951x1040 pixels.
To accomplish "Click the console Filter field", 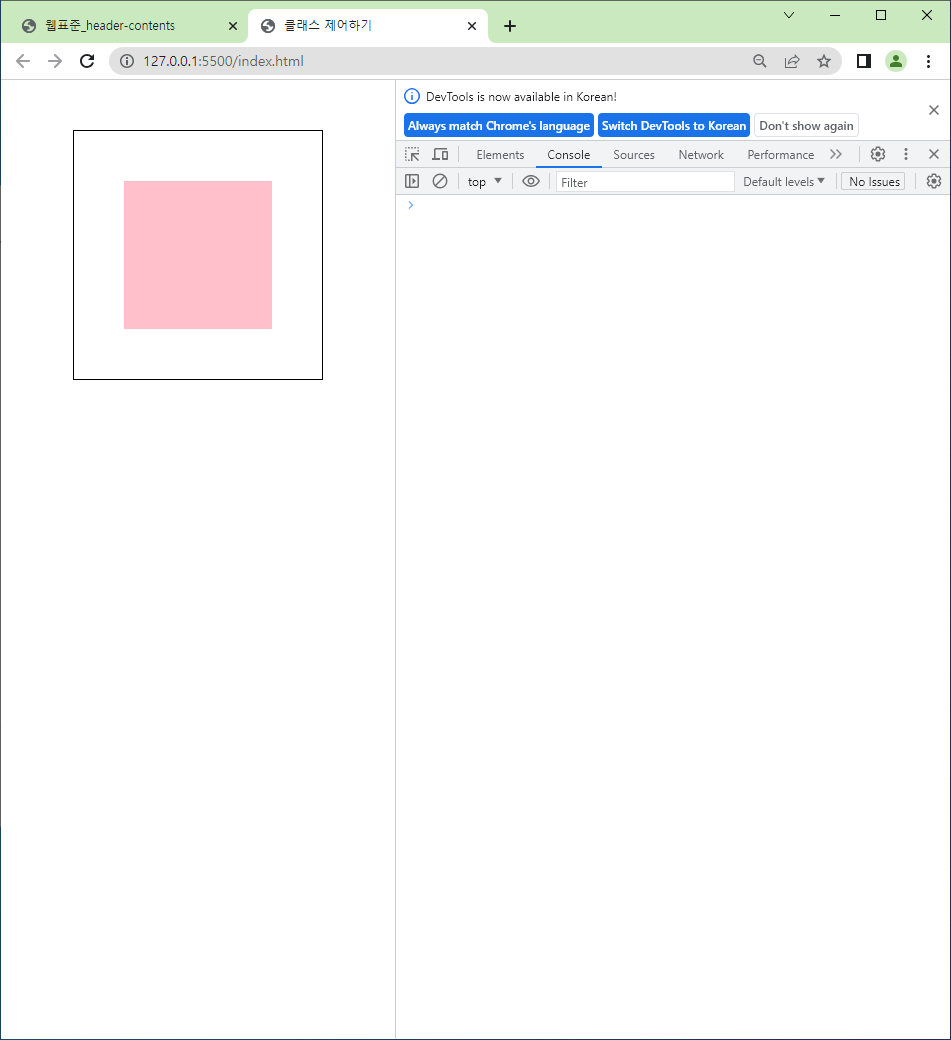I will coord(645,182).
